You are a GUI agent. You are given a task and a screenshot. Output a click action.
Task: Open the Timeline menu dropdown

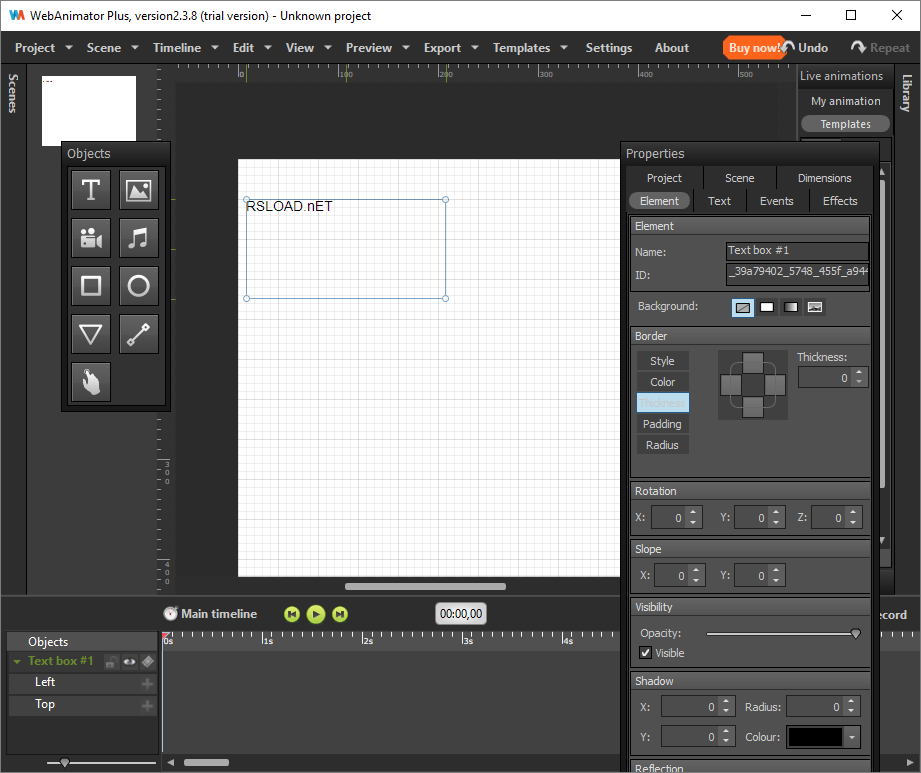pyautogui.click(x=186, y=48)
